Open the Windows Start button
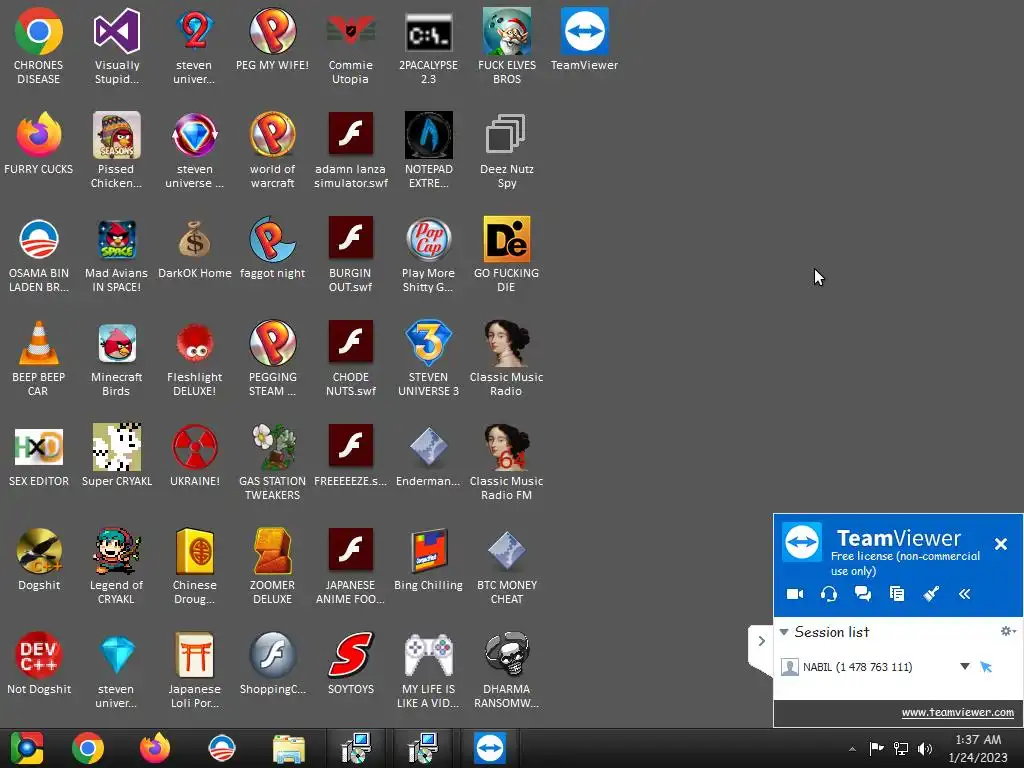 pos(27,748)
